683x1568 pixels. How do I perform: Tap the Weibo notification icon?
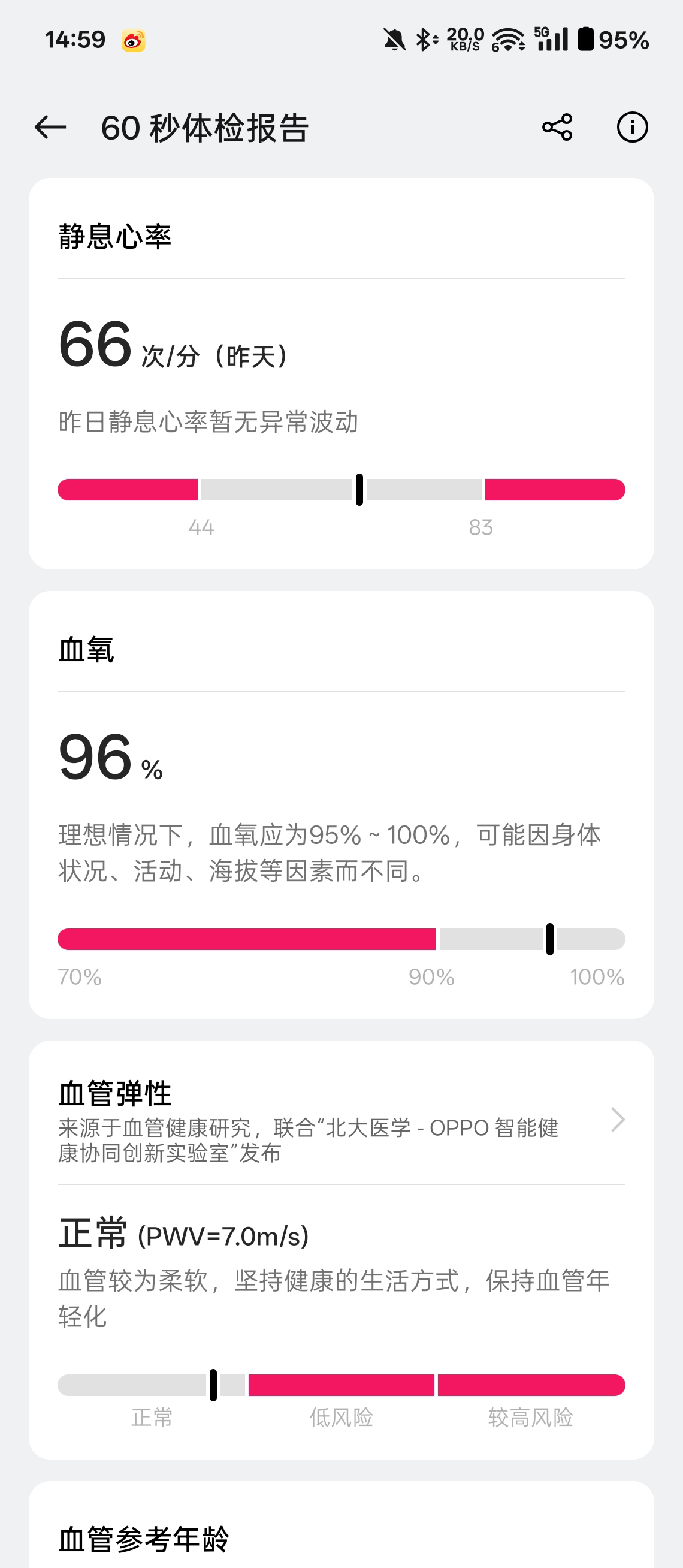point(133,41)
